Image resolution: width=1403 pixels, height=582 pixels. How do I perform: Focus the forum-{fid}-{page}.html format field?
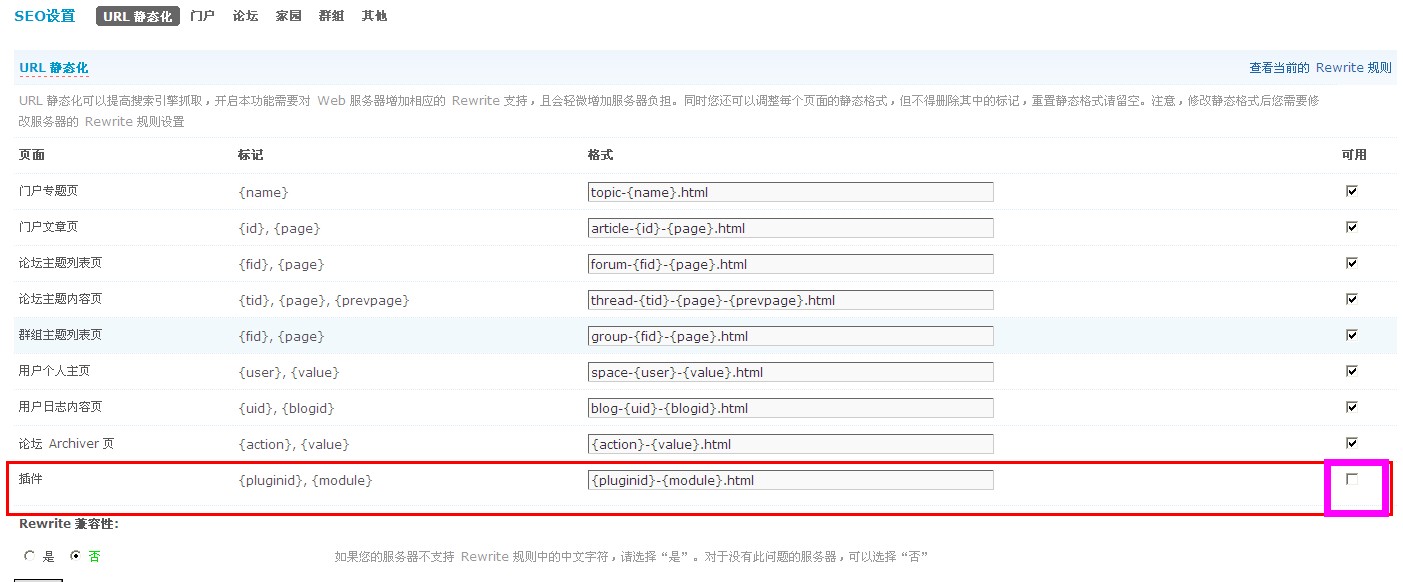(x=791, y=264)
